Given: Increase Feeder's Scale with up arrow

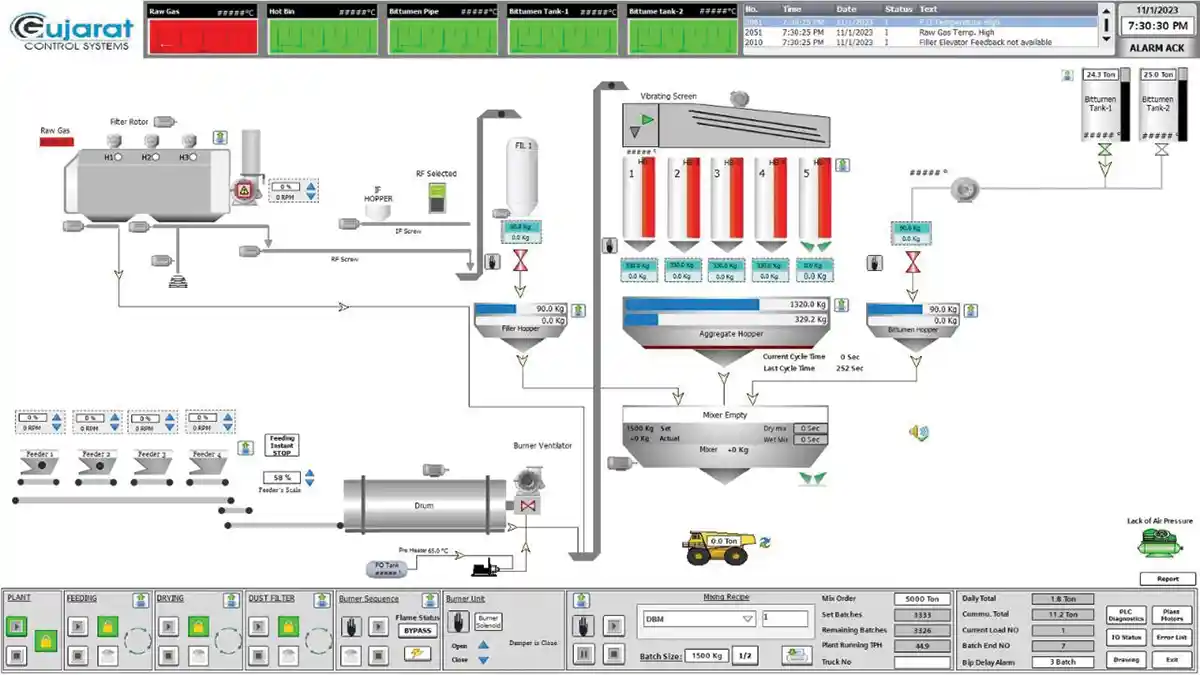Looking at the screenshot, I should [x=310, y=473].
